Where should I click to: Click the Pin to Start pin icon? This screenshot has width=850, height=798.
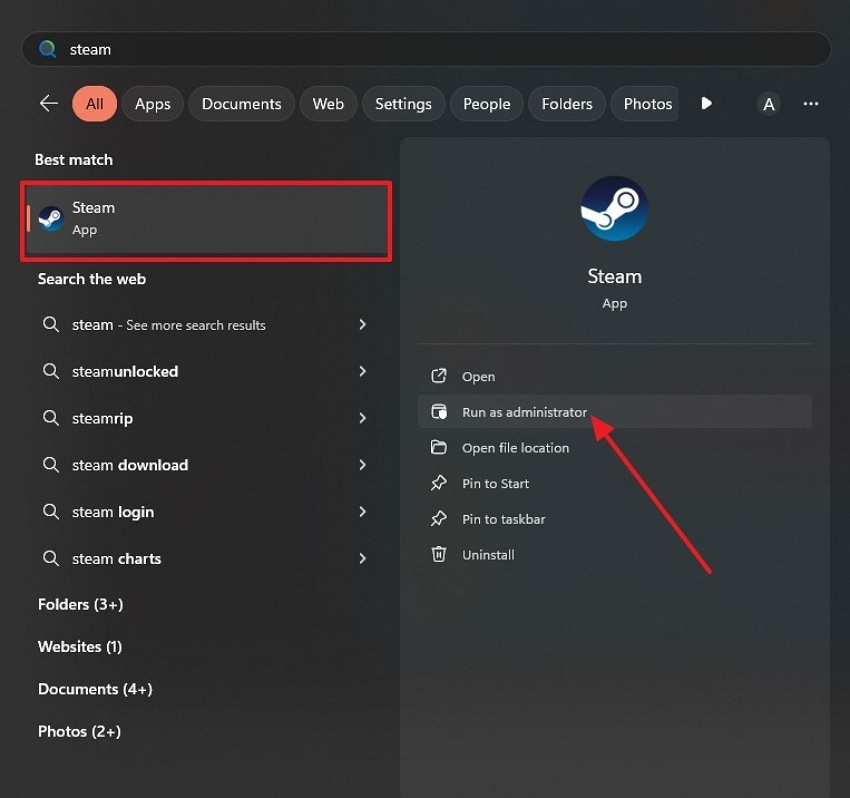click(439, 482)
